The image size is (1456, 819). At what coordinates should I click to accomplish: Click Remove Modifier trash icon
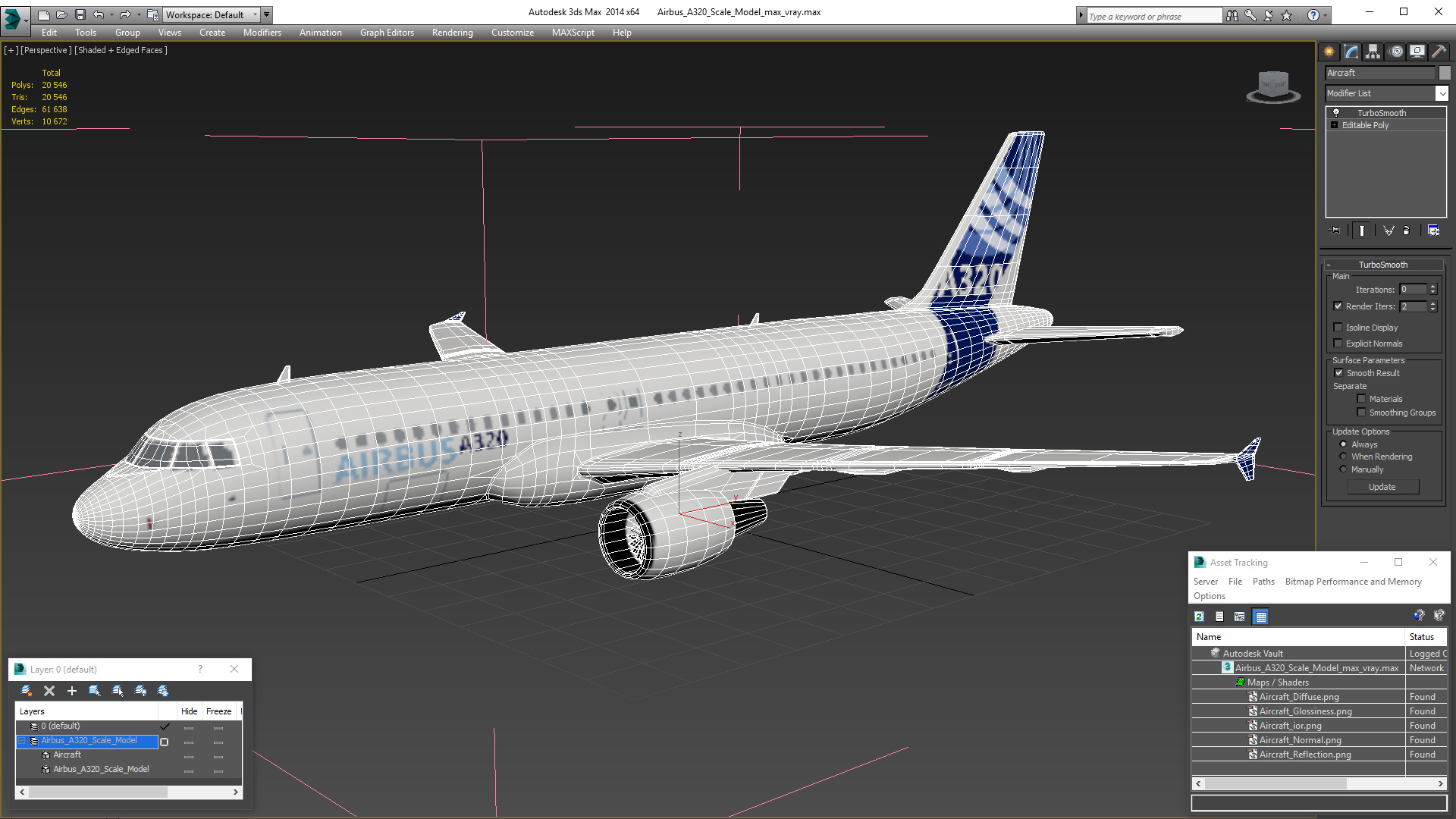[x=1407, y=231]
